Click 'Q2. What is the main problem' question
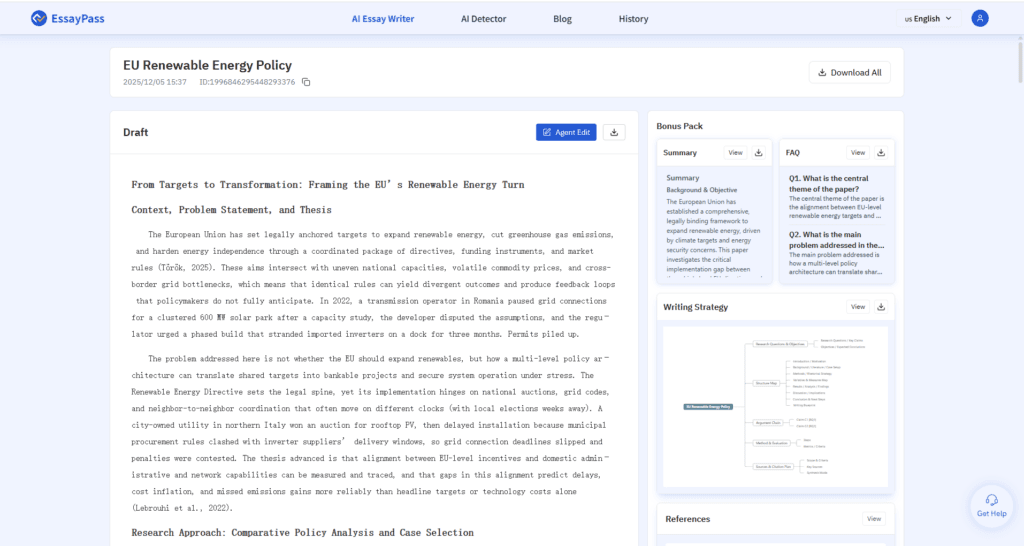Image resolution: width=1024 pixels, height=546 pixels. coord(837,240)
